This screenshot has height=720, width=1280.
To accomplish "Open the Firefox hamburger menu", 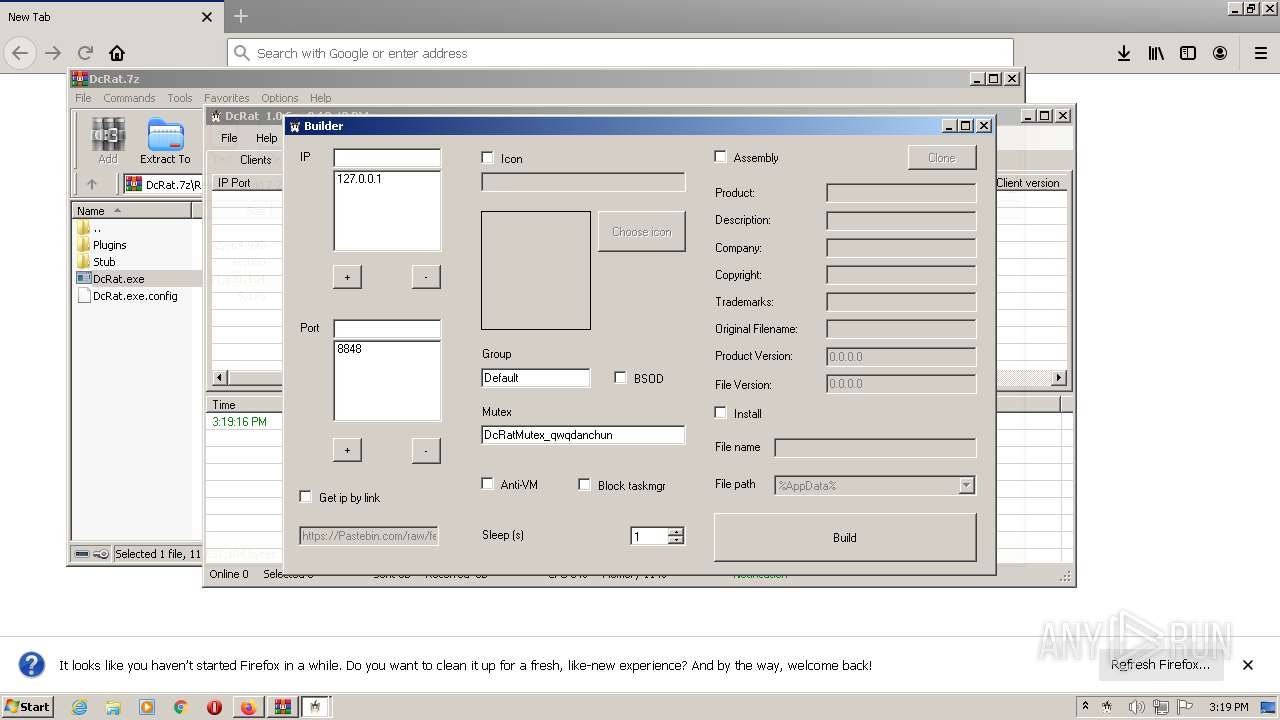I will pos(1261,53).
